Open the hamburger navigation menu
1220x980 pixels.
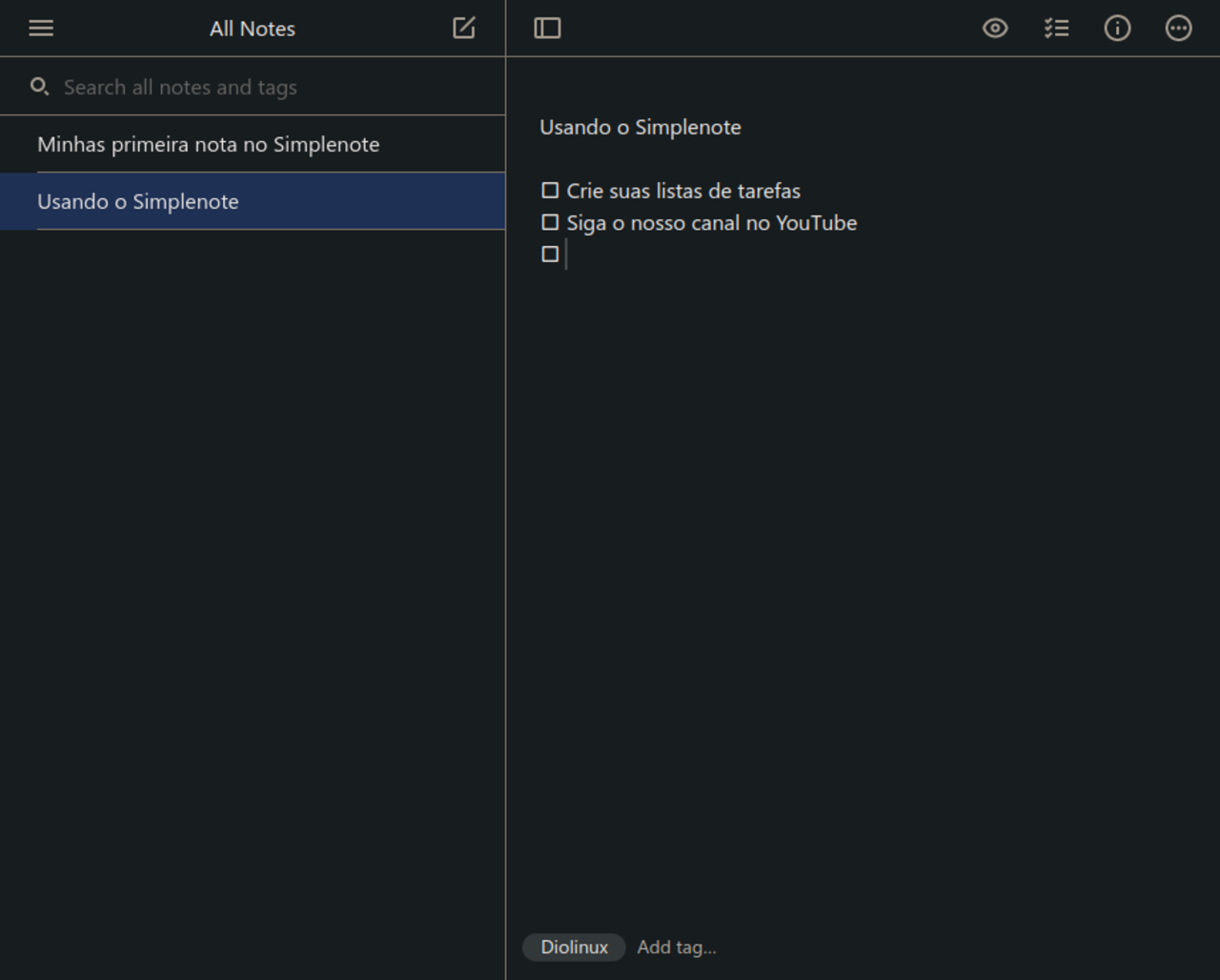[41, 29]
